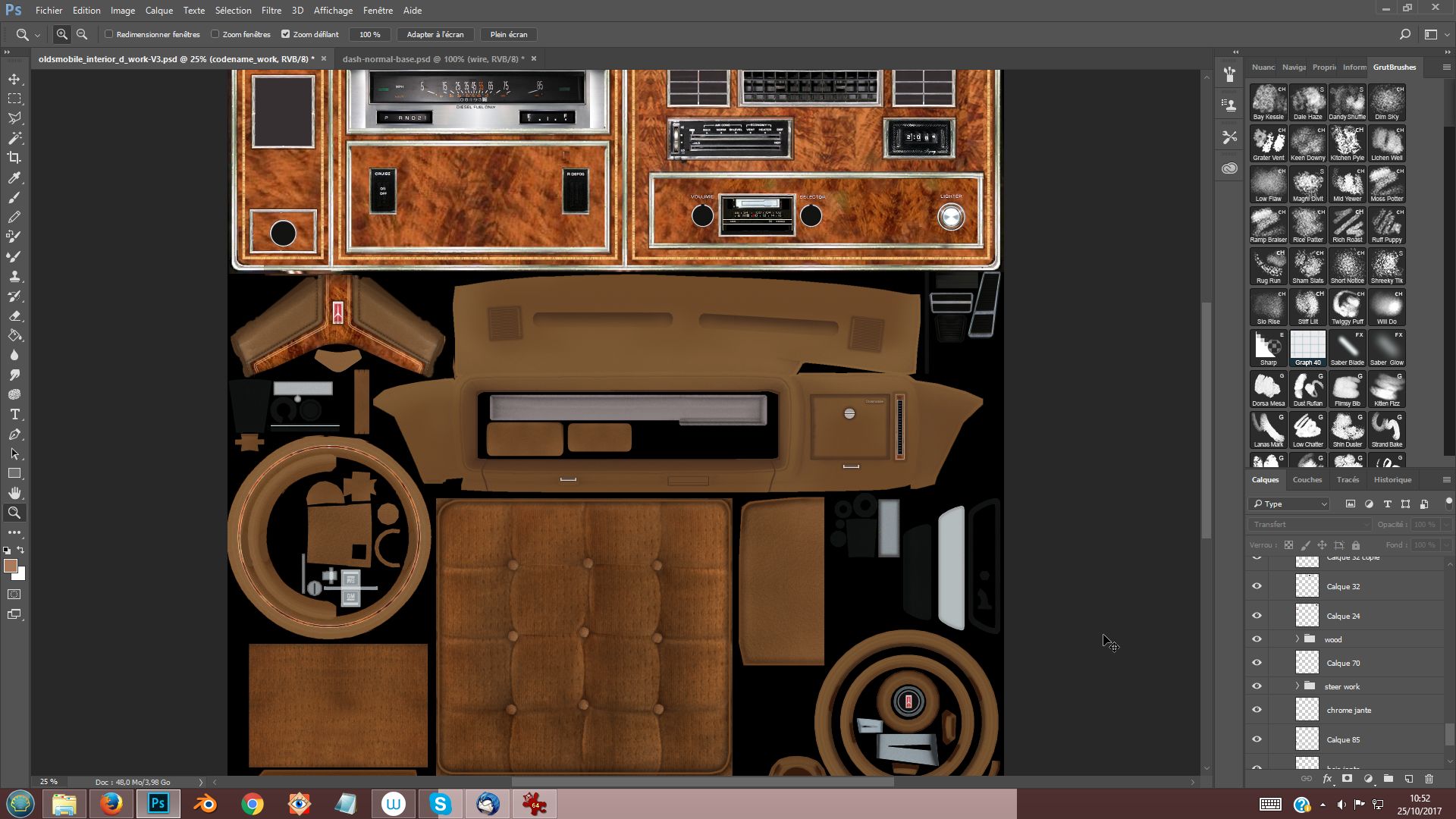The height and width of the screenshot is (819, 1456).
Task: Switch to the Historique tab
Action: 1392,479
